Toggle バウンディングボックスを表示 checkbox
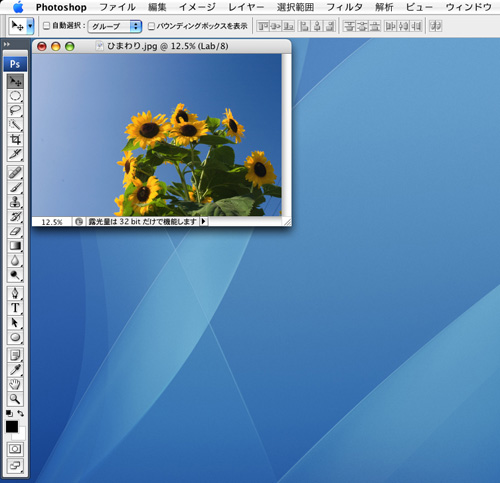Screen dimensions: 500x483 (x=151, y=26)
